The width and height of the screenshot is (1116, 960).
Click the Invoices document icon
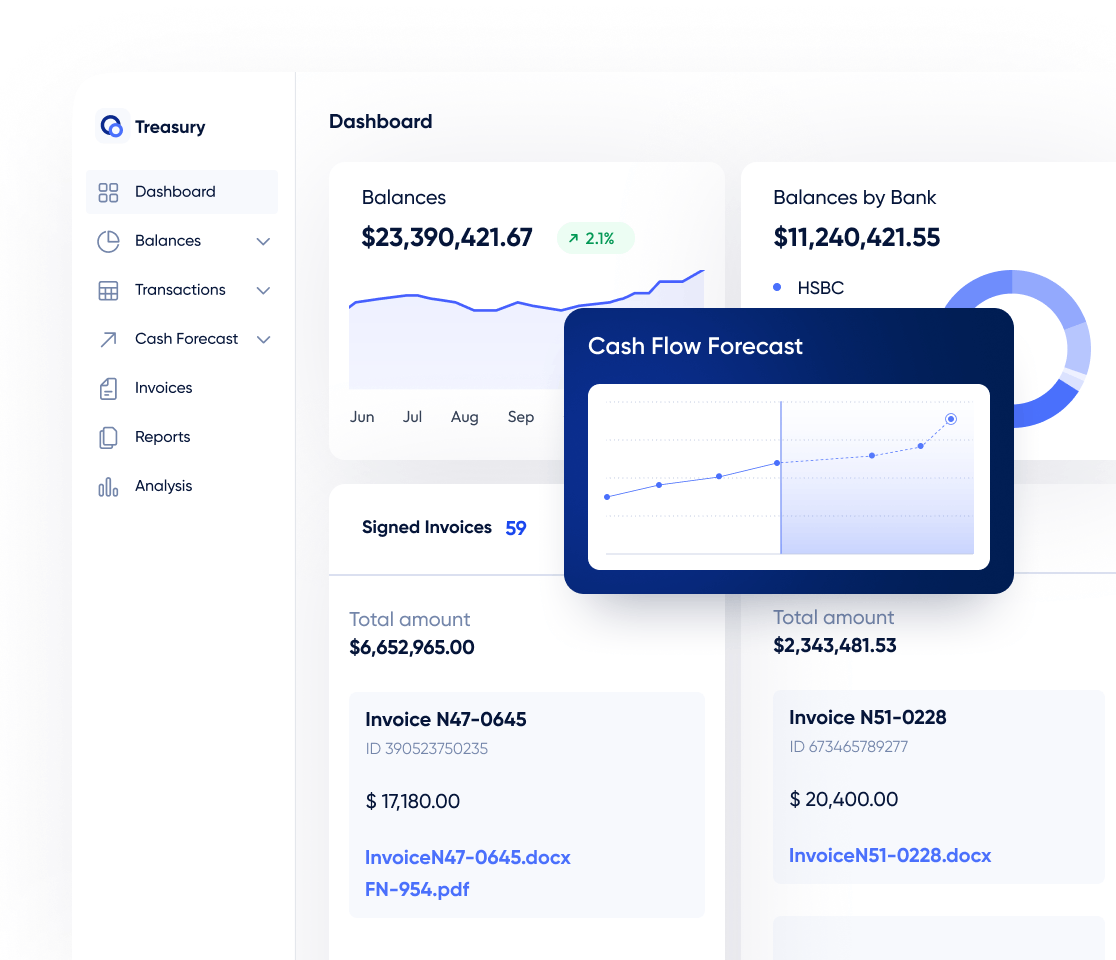pos(108,389)
